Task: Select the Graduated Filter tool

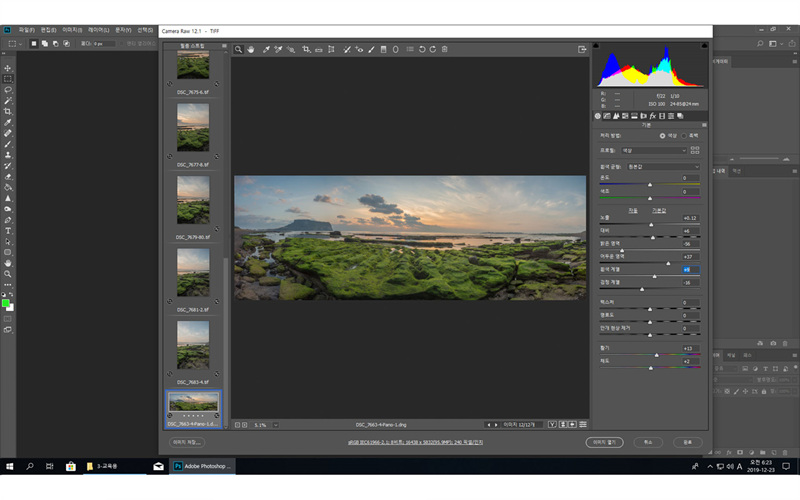Action: (x=383, y=49)
